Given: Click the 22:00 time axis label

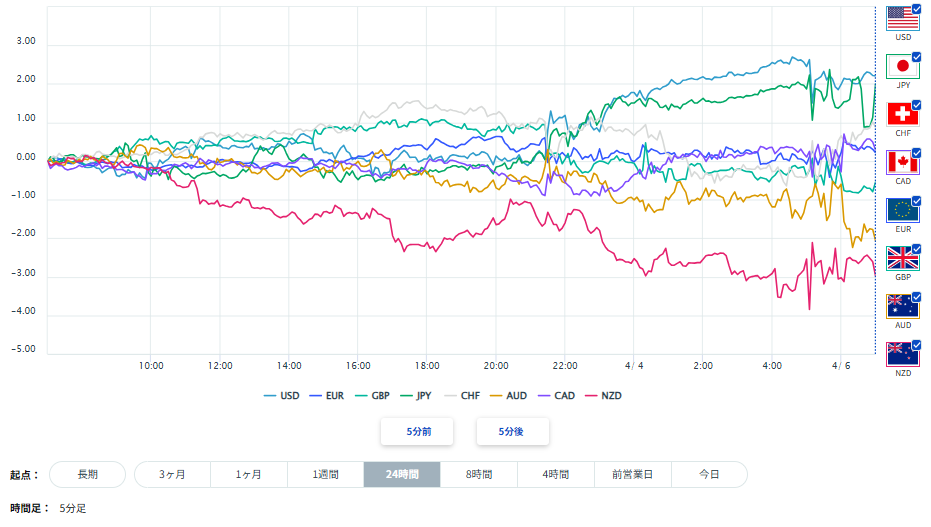Looking at the screenshot, I should (565, 366).
